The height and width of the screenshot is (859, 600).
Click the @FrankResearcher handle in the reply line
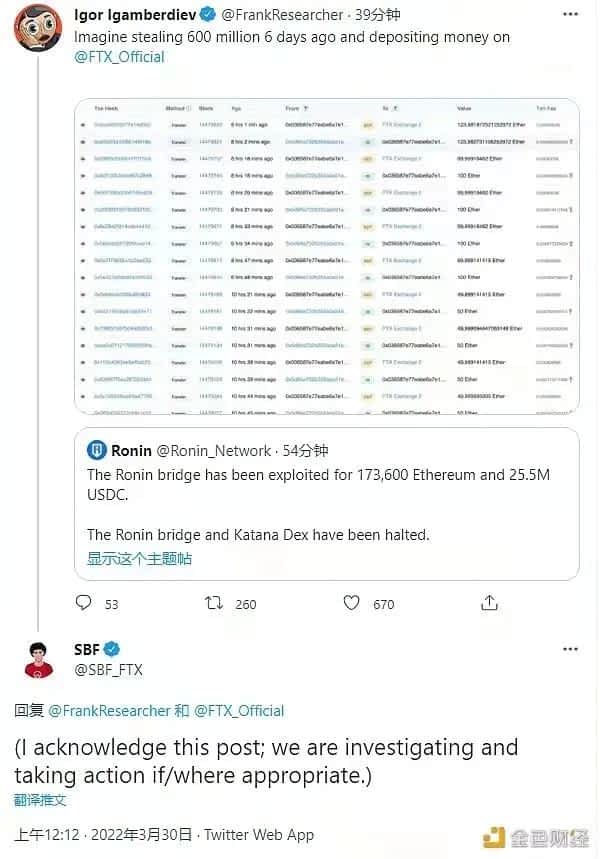point(110,711)
